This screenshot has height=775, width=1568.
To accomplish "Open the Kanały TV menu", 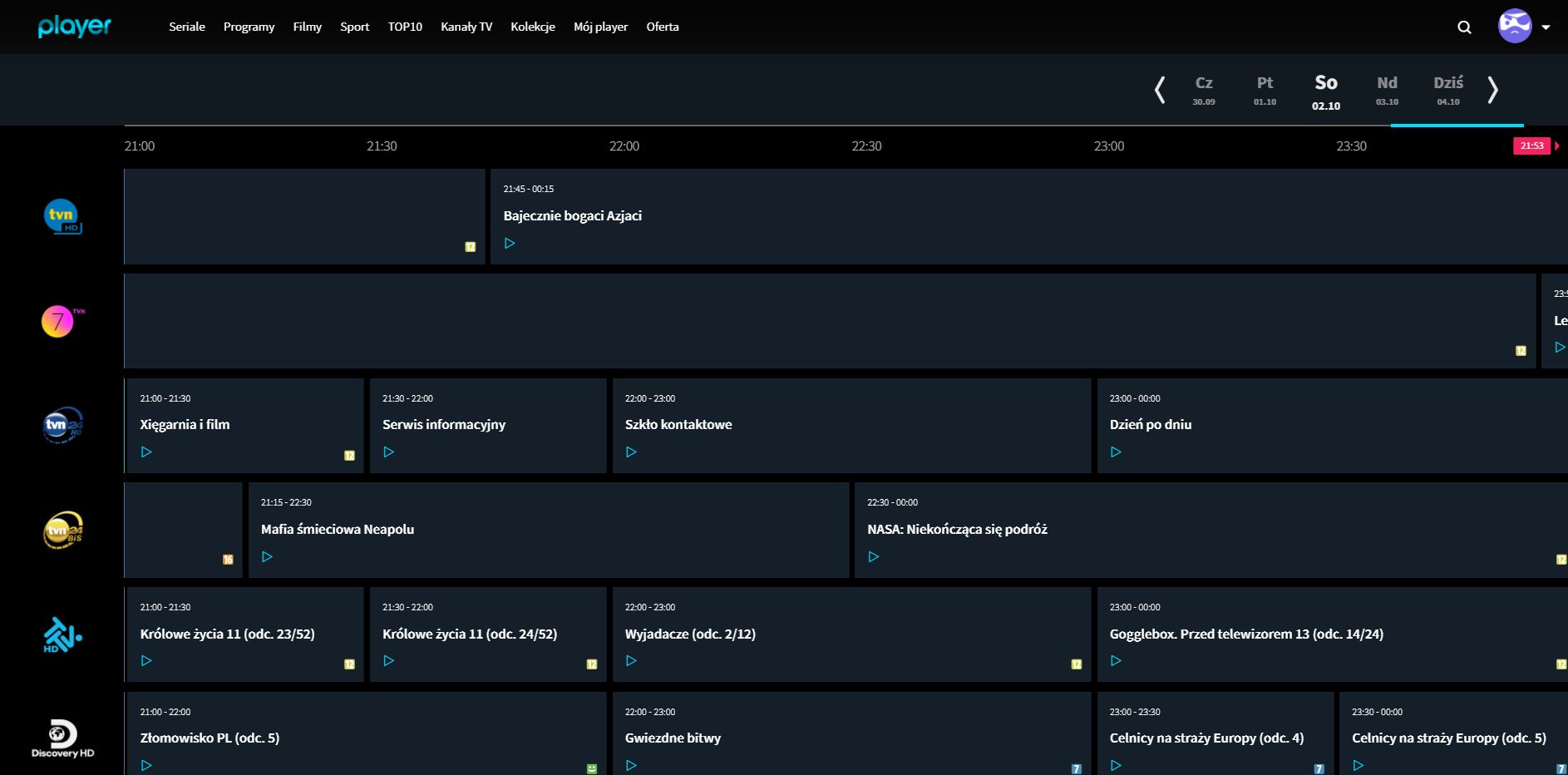I will pyautogui.click(x=466, y=27).
